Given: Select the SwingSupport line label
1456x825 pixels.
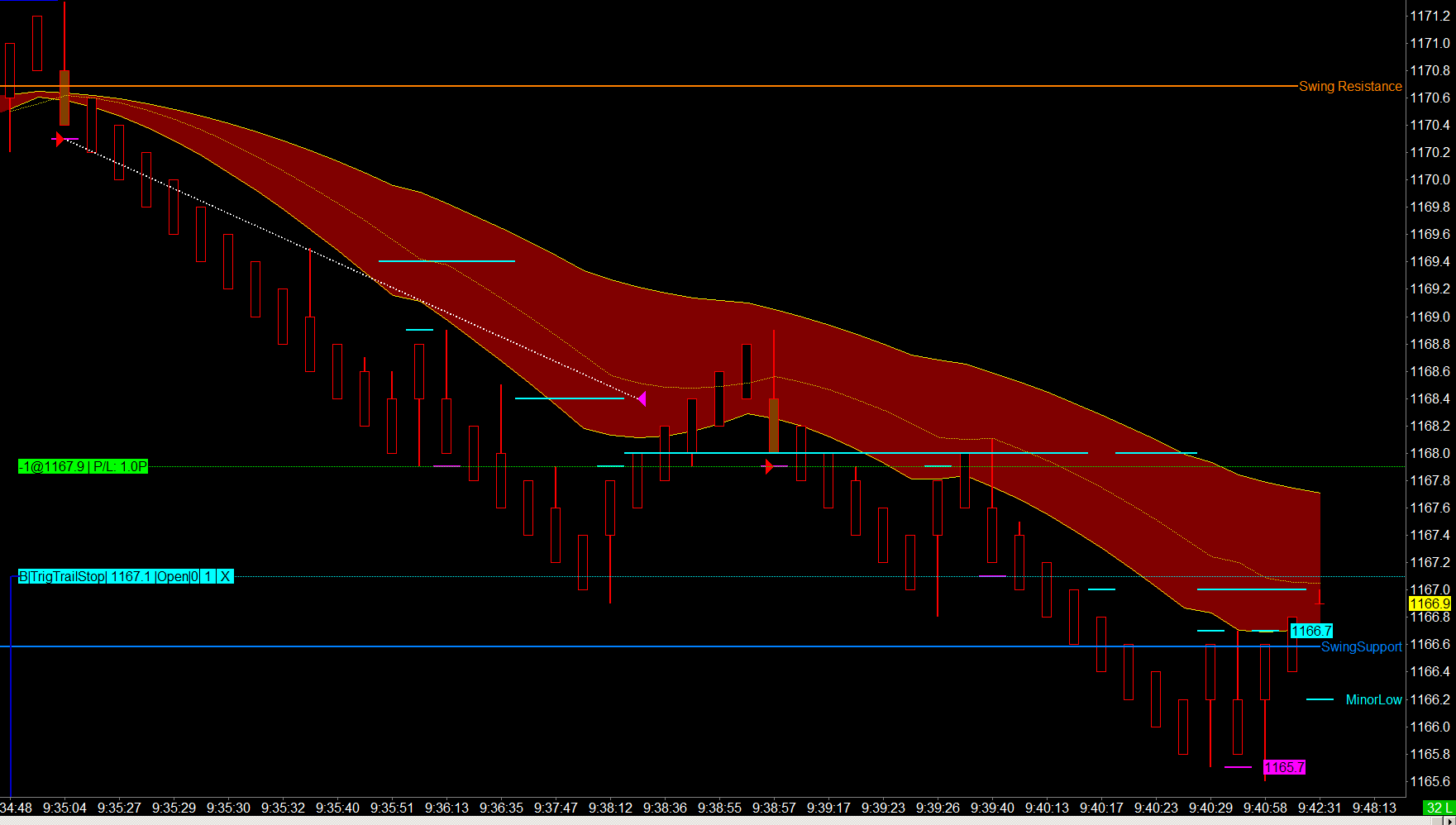Looking at the screenshot, I should [x=1361, y=646].
